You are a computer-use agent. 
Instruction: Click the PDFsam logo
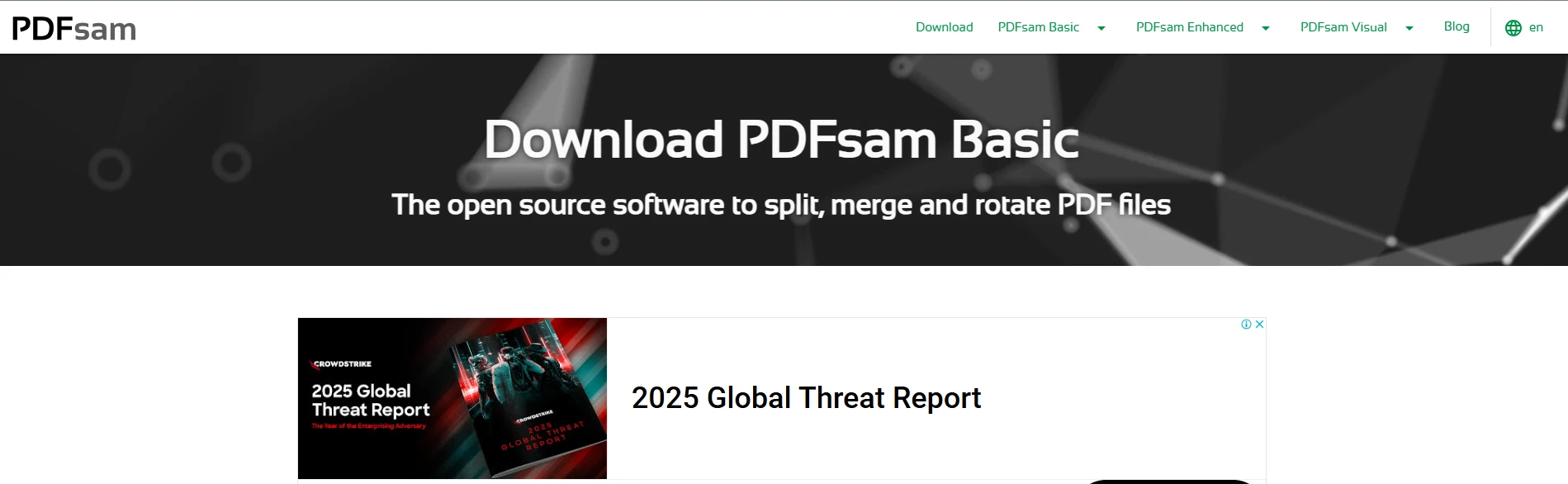(74, 28)
